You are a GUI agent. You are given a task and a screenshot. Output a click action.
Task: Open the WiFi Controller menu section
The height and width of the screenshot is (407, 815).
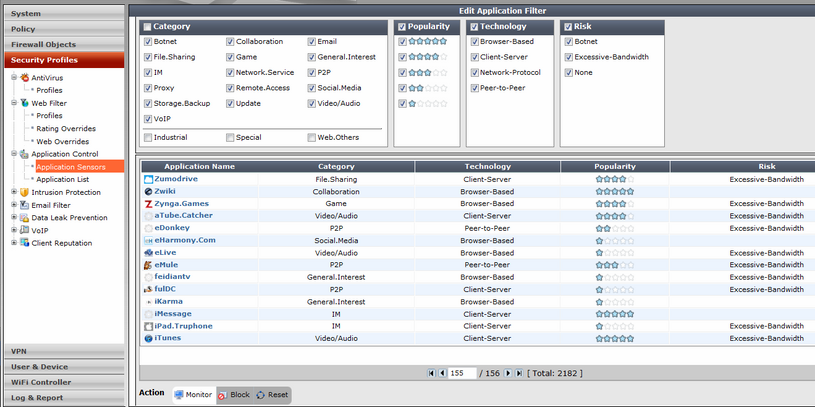(64, 382)
